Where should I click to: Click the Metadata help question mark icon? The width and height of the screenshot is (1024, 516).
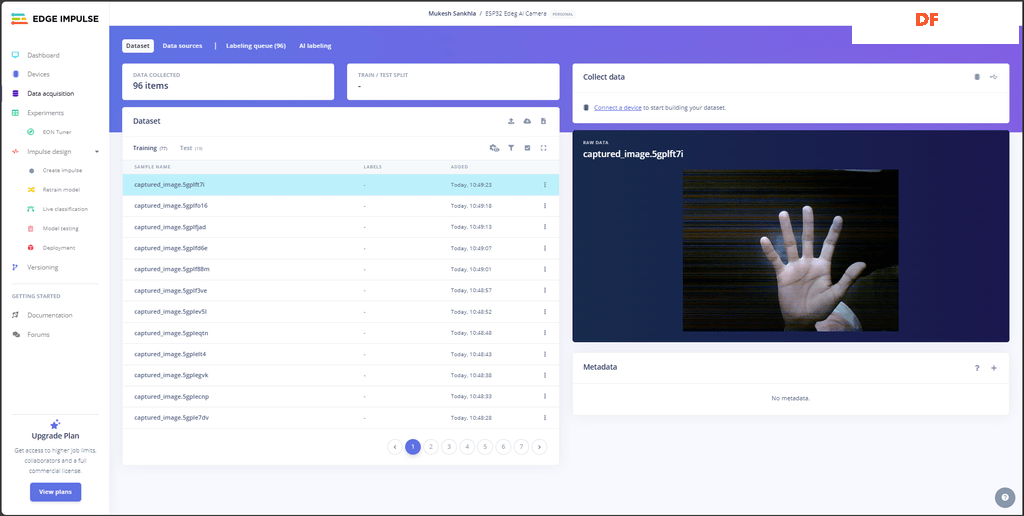click(977, 368)
